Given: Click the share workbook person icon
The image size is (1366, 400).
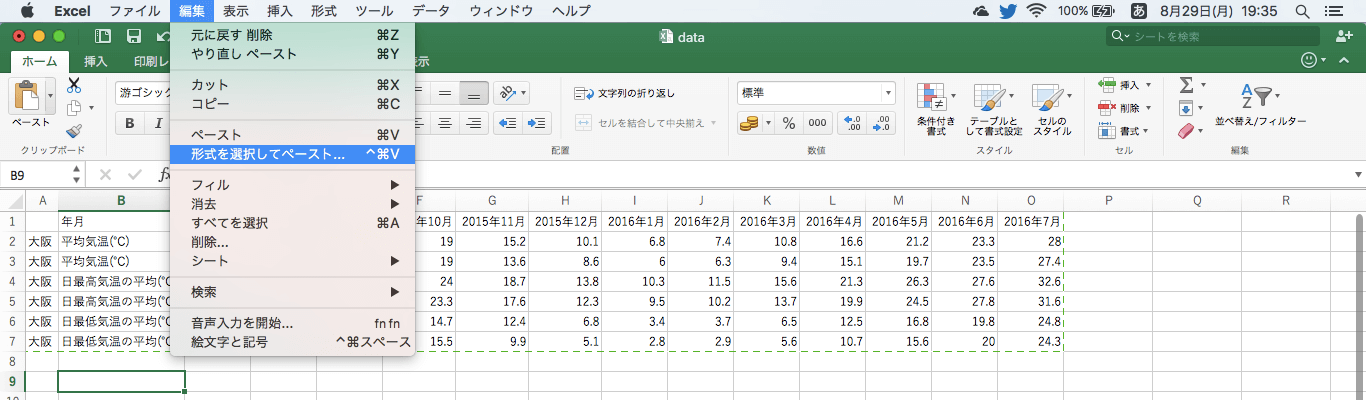Looking at the screenshot, I should tap(1344, 36).
